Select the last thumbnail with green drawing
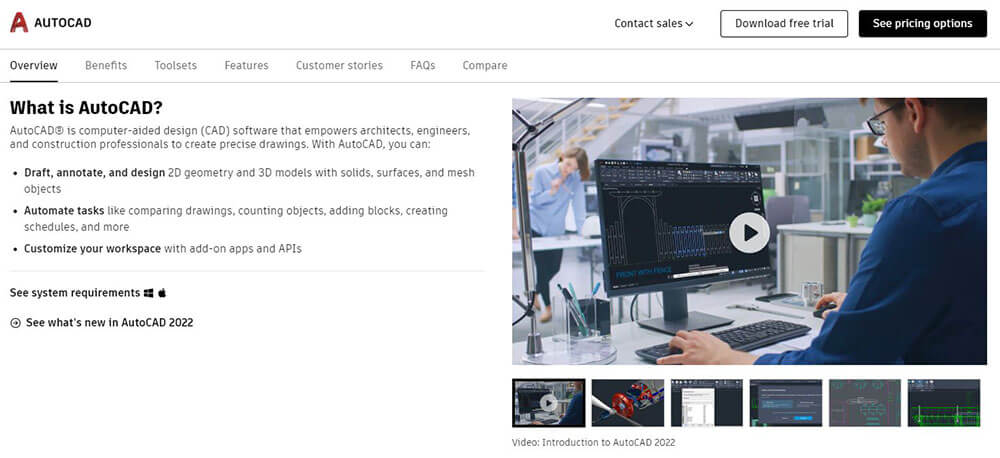The height and width of the screenshot is (458, 1000). pos(943,403)
